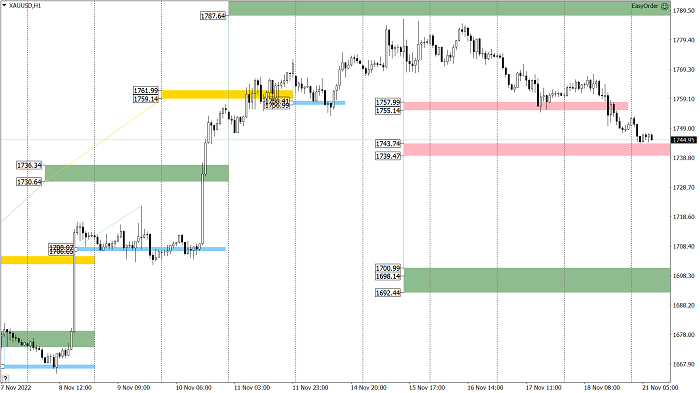Click the 1688.20 value on price scale
Image resolution: width=700 pixels, height=393 pixels.
[x=683, y=305]
